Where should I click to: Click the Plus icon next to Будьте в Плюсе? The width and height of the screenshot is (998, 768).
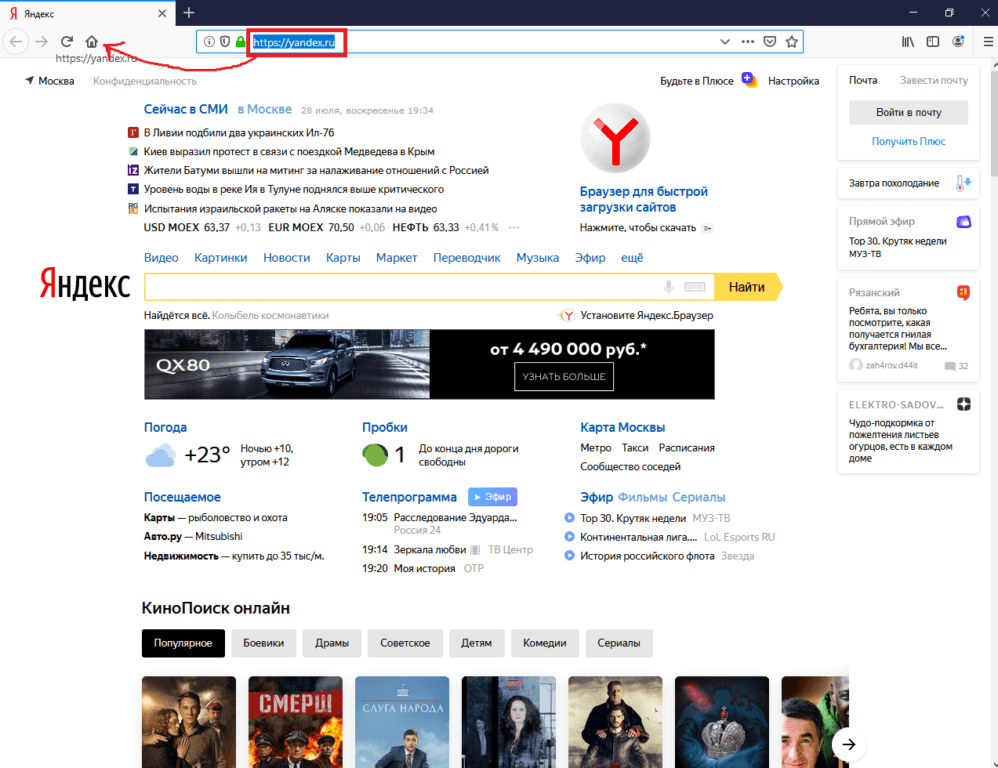click(x=749, y=80)
